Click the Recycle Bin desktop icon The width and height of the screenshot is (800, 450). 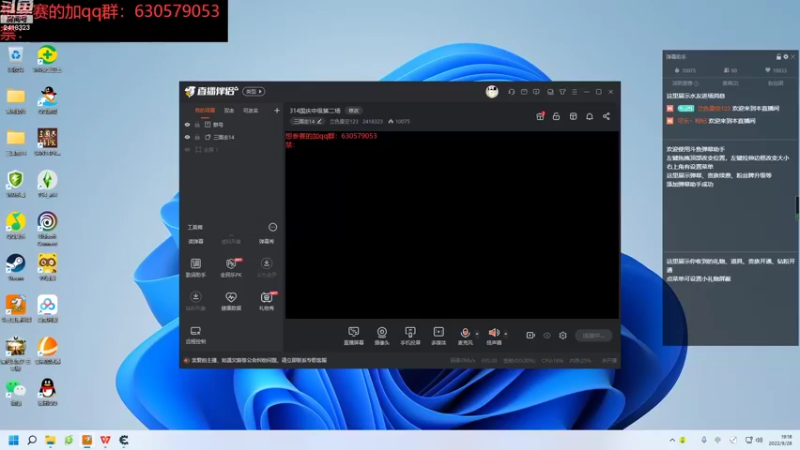coord(16,59)
